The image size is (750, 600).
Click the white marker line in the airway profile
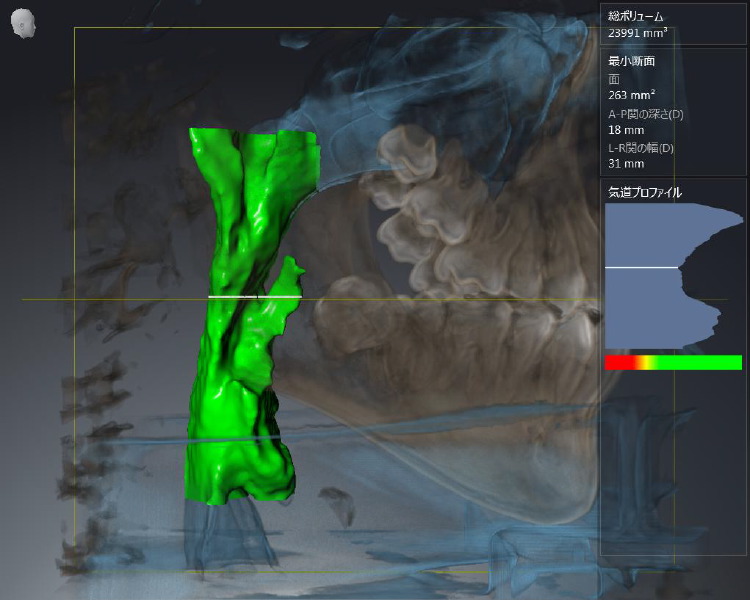pyautogui.click(x=641, y=268)
